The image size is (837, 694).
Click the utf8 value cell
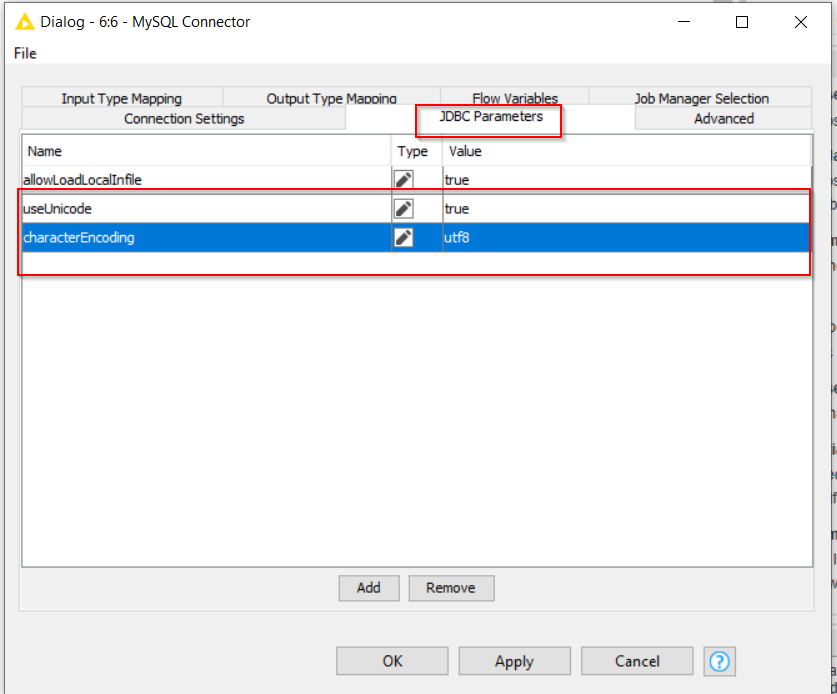click(x=625, y=238)
